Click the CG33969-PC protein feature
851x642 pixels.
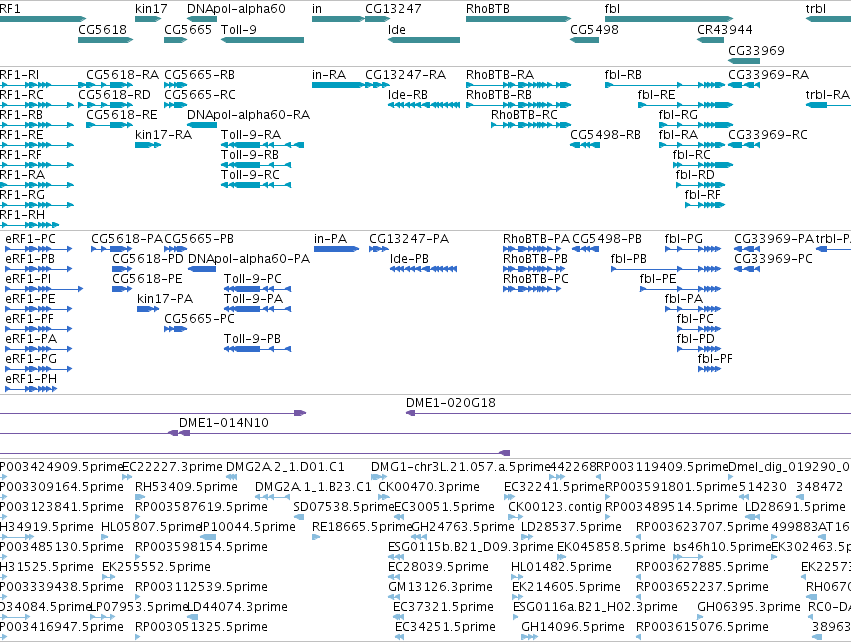(x=747, y=269)
